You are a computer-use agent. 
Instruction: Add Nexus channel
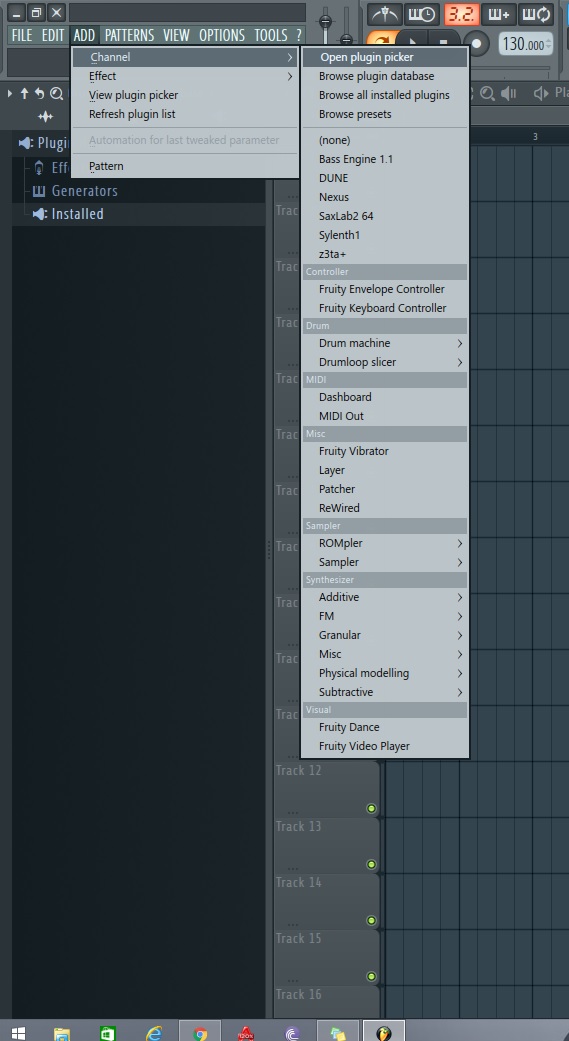pyautogui.click(x=384, y=197)
